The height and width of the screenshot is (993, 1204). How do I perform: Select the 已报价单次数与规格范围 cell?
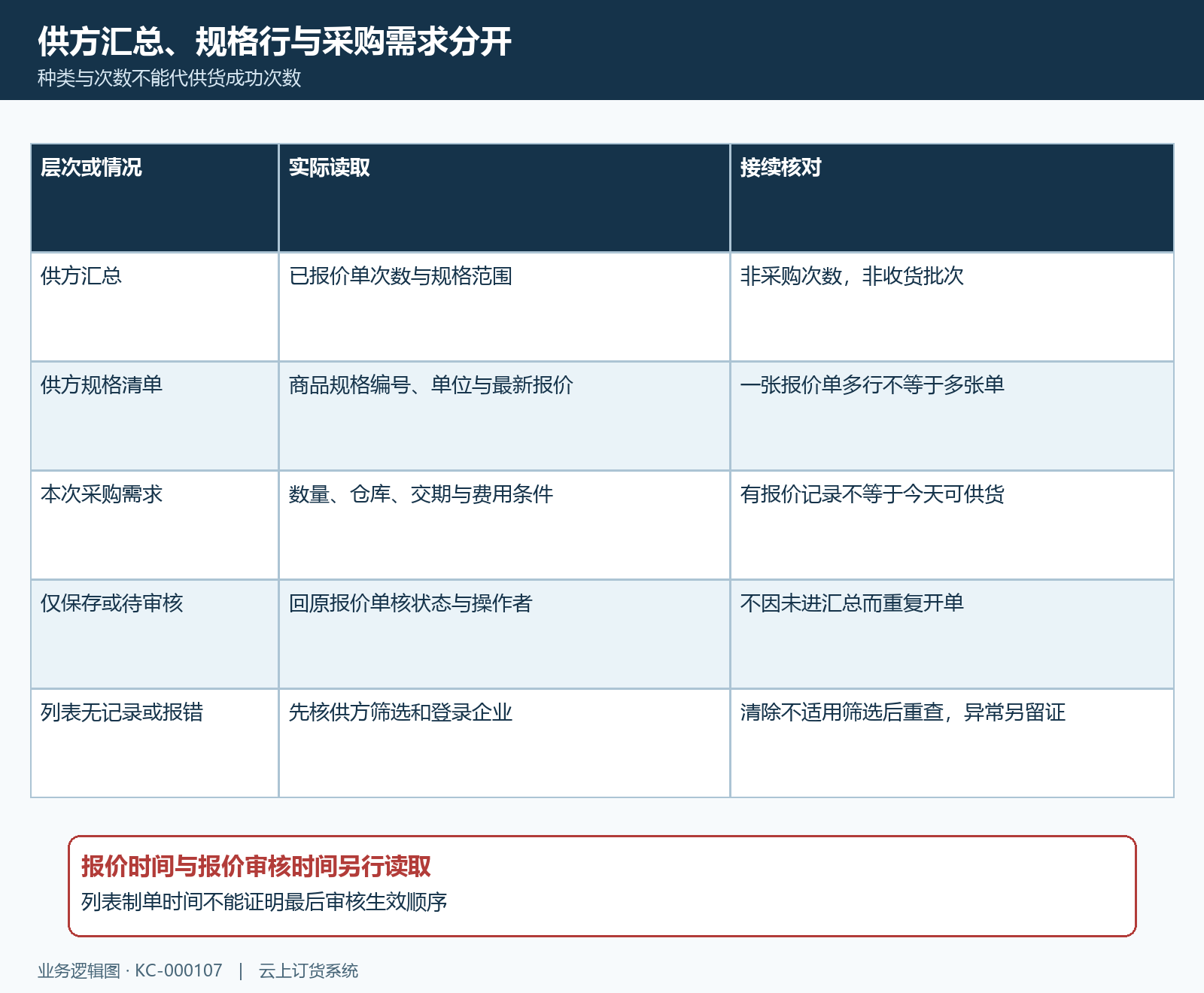(x=504, y=307)
